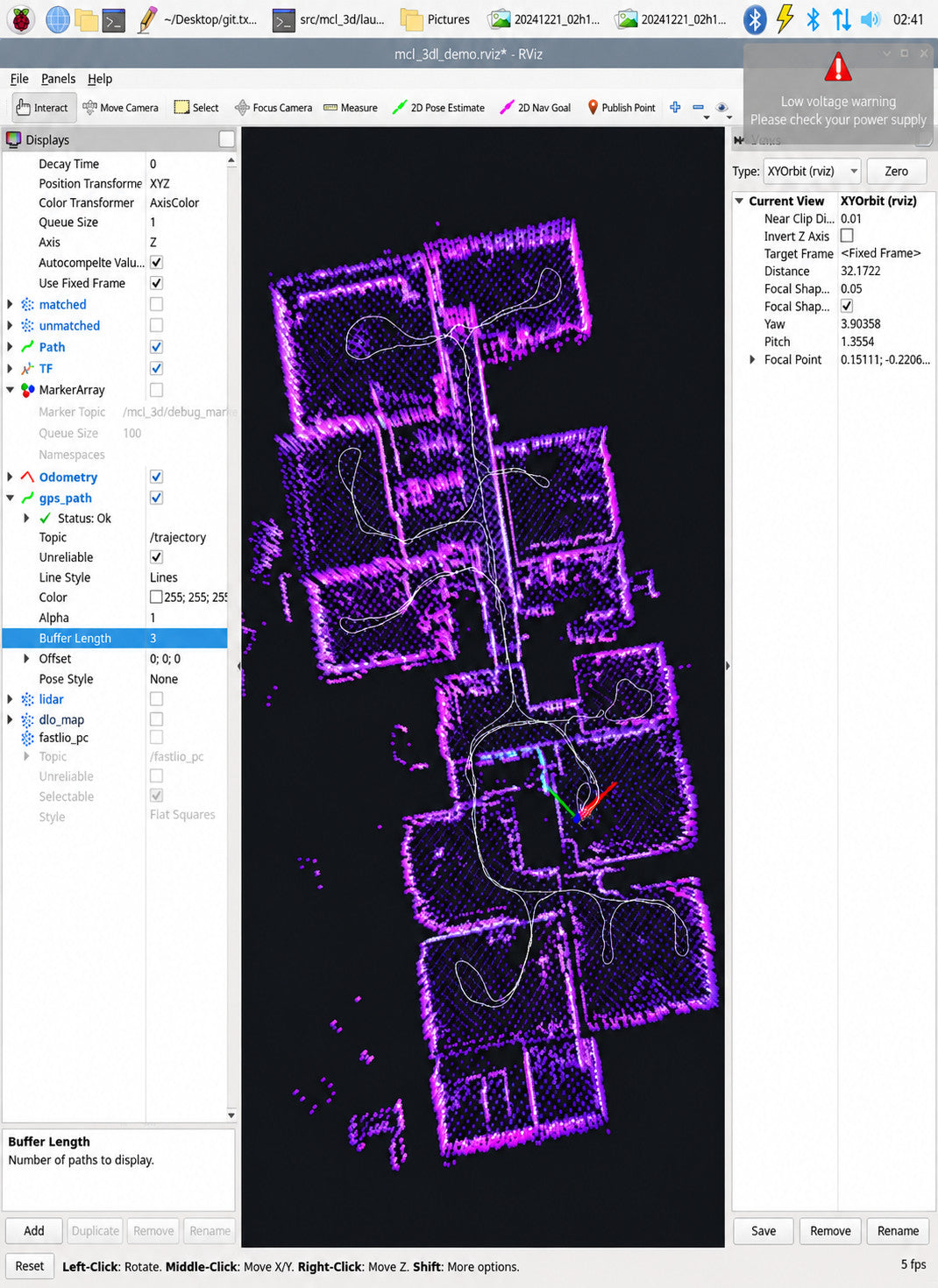Enable the matched display checkbox
938x1288 pixels.
[x=156, y=304]
